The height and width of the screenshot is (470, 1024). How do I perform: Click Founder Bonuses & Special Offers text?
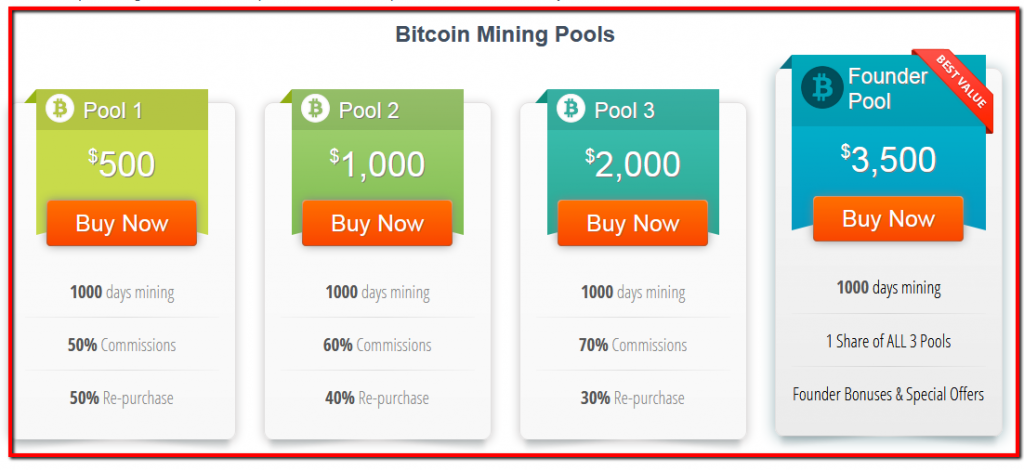coord(888,394)
